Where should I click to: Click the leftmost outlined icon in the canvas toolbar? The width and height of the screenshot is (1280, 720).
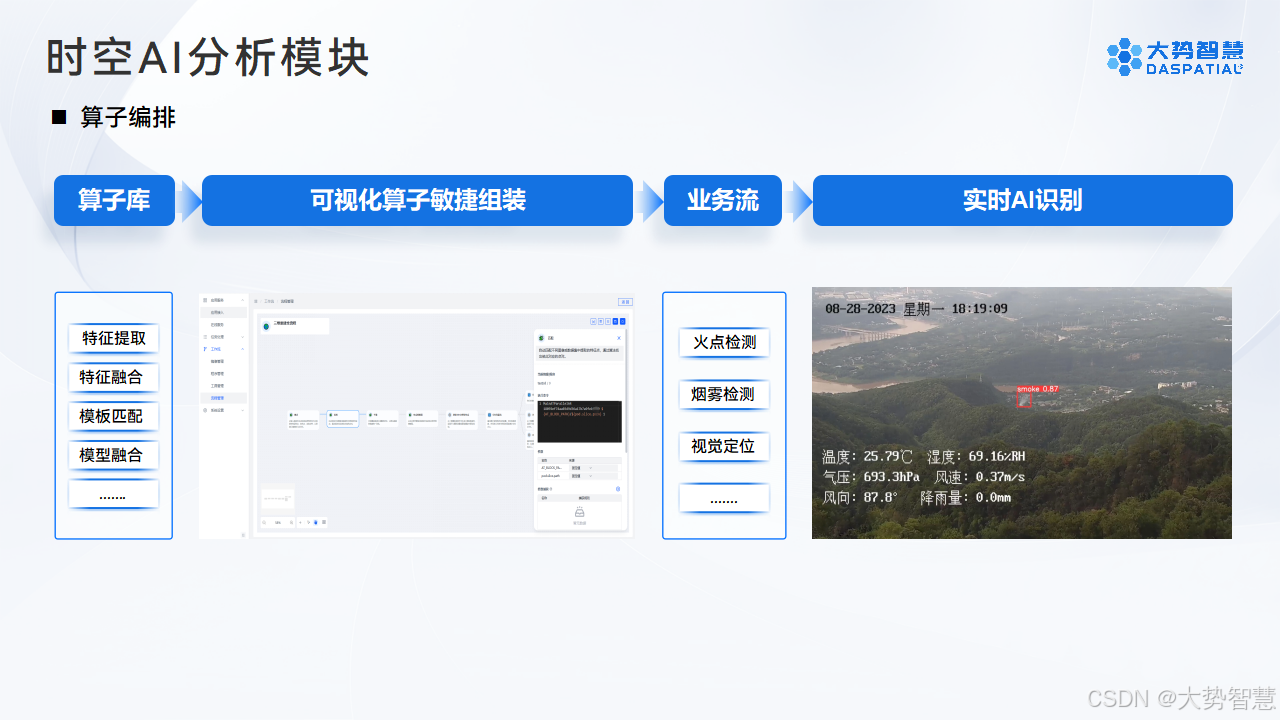[x=594, y=321]
